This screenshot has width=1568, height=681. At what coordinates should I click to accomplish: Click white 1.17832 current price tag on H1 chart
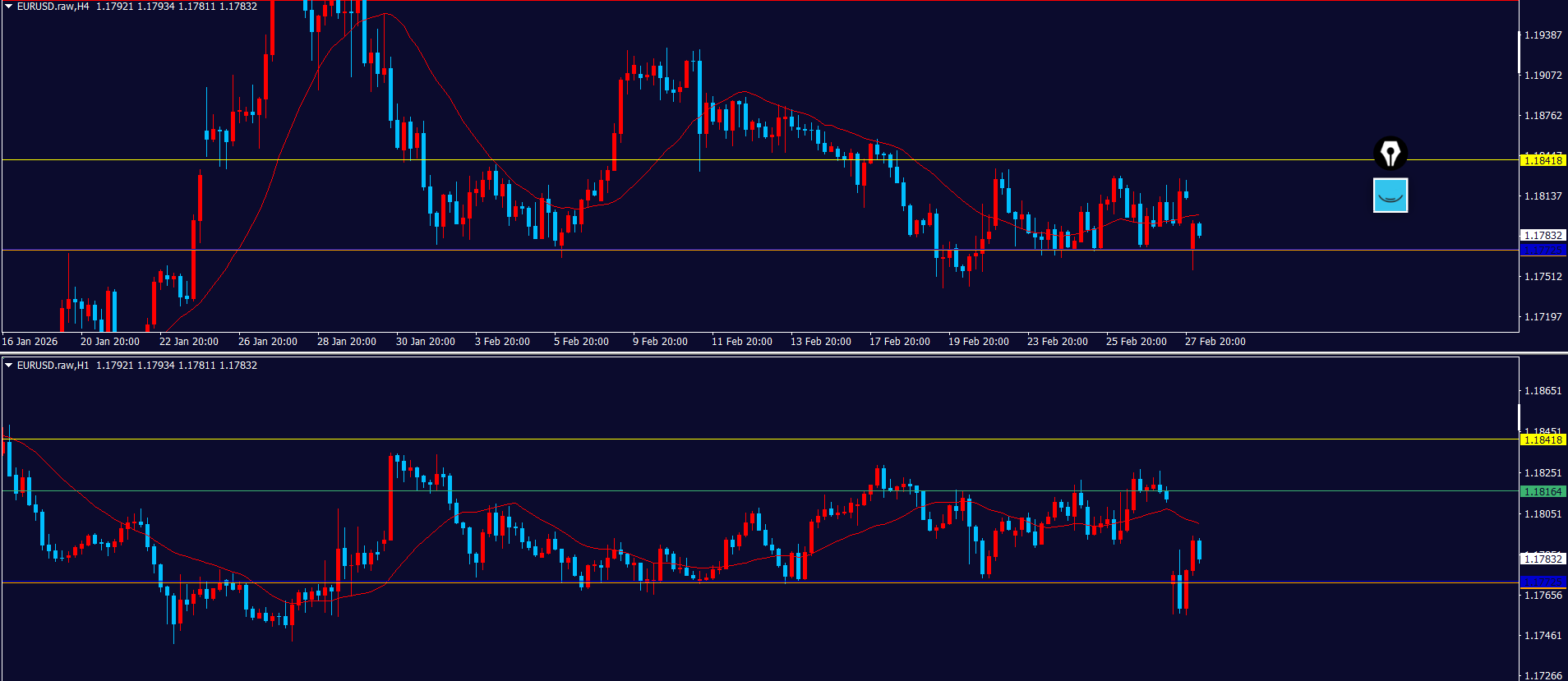coord(1543,559)
